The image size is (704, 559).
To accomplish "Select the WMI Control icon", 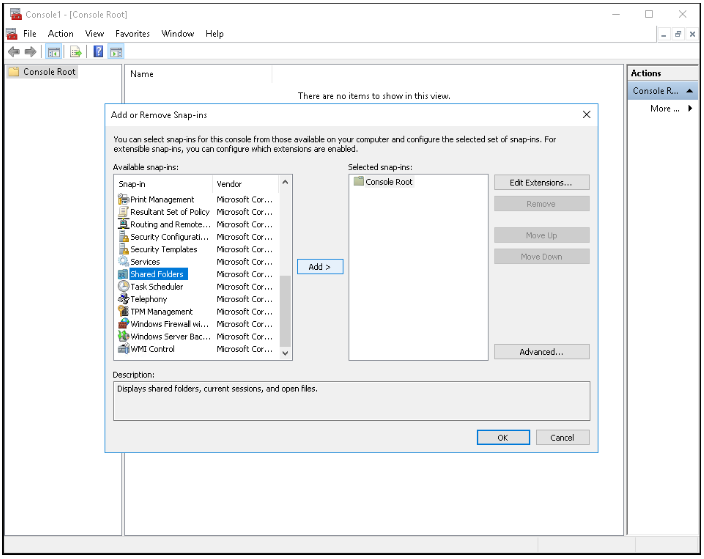I will (x=123, y=349).
